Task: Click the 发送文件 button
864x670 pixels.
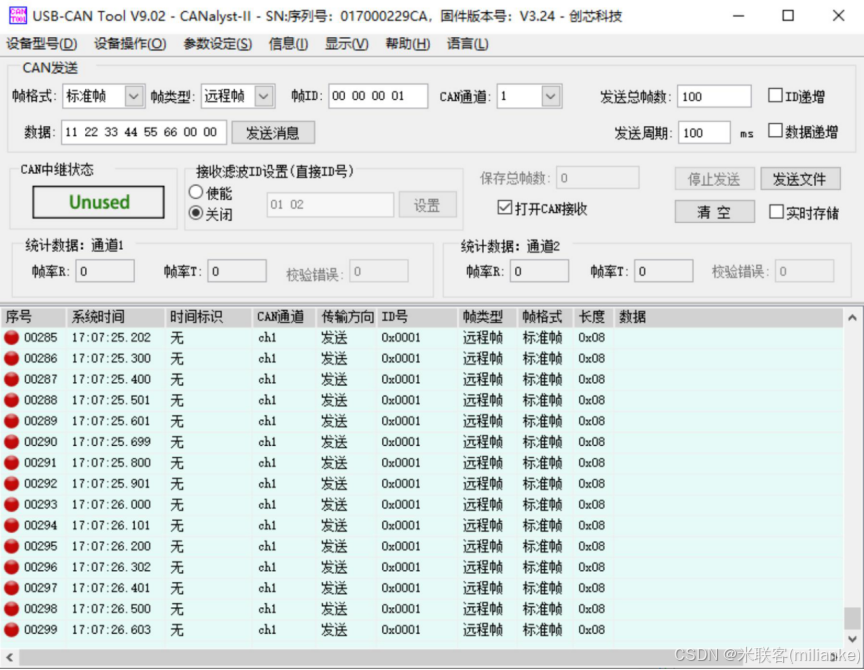Action: coord(801,178)
